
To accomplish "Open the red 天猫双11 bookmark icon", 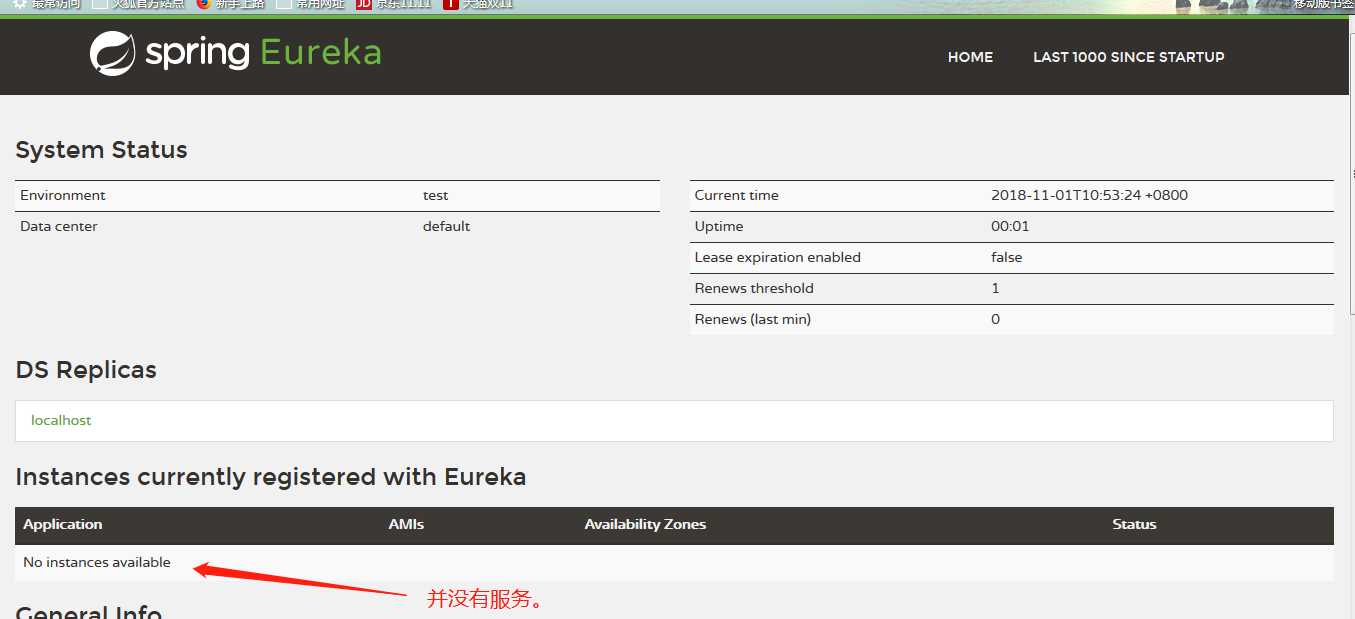I will 451,4.
